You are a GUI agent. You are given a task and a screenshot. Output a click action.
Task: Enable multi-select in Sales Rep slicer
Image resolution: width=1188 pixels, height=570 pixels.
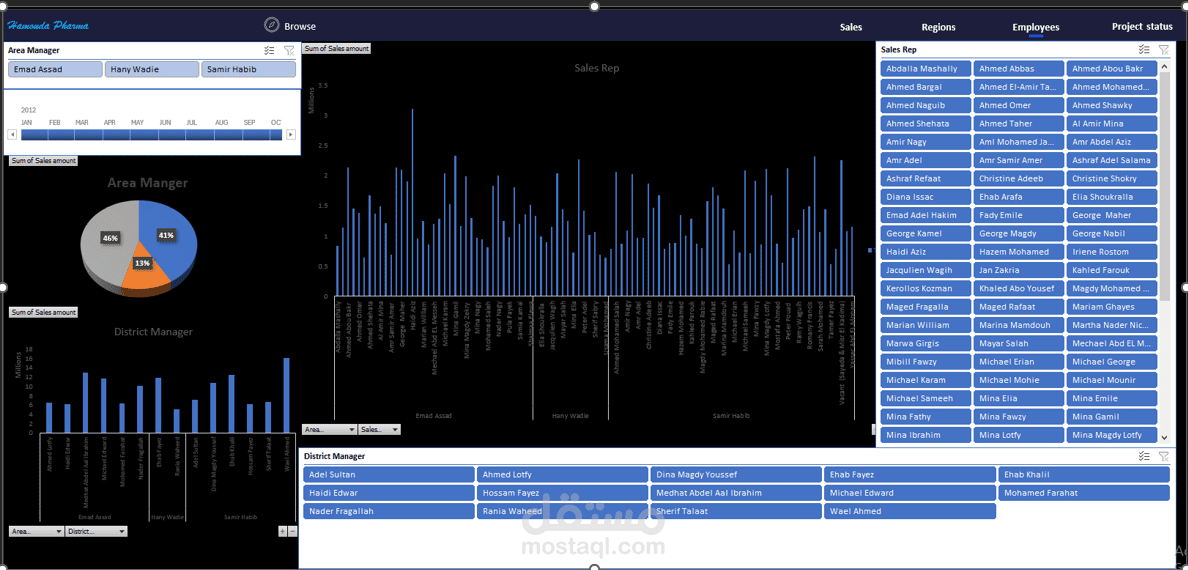(1144, 49)
